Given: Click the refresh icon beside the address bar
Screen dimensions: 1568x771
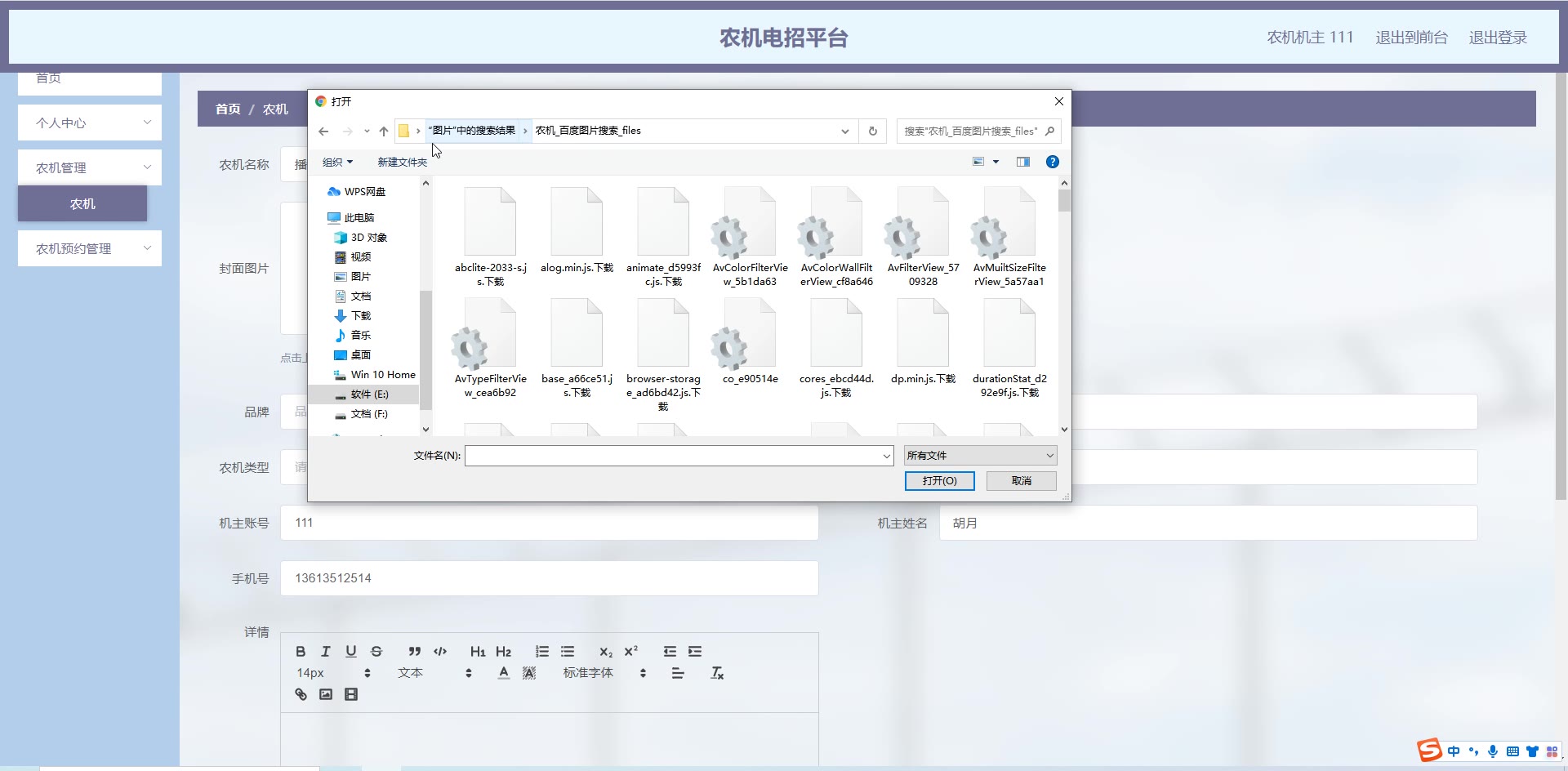Looking at the screenshot, I should (x=872, y=131).
